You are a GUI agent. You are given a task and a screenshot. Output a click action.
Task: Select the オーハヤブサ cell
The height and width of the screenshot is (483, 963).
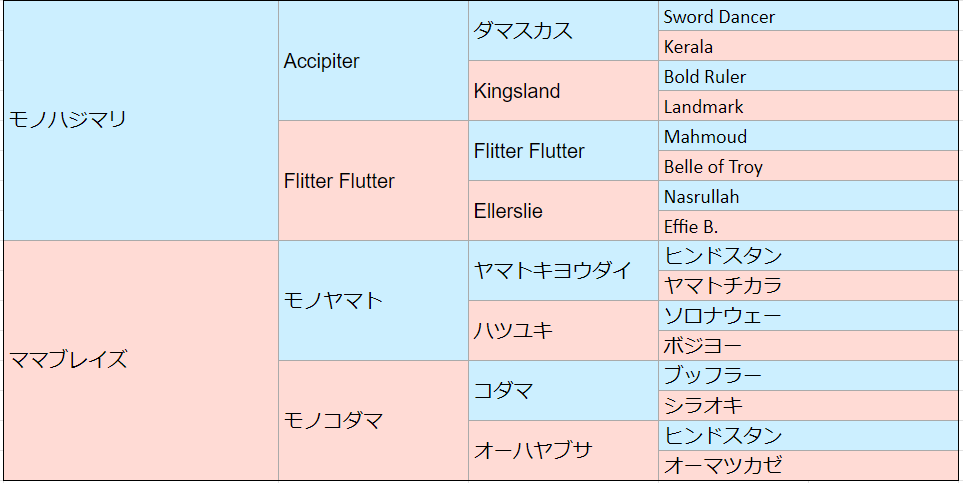[563, 450]
